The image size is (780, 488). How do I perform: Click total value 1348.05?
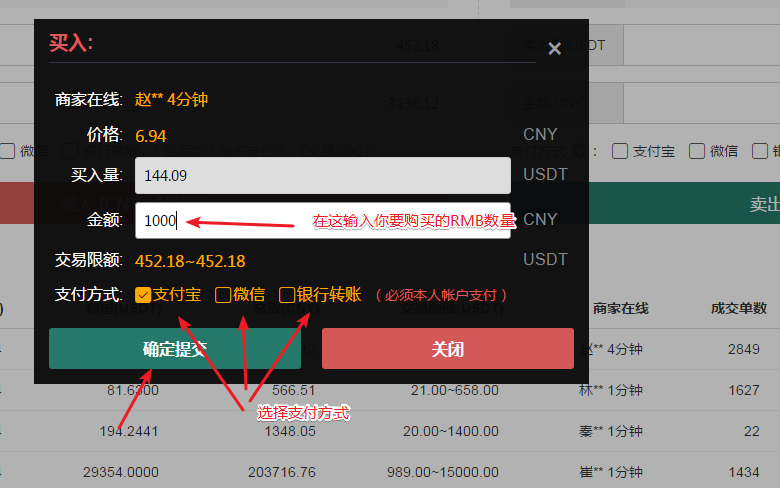point(290,431)
